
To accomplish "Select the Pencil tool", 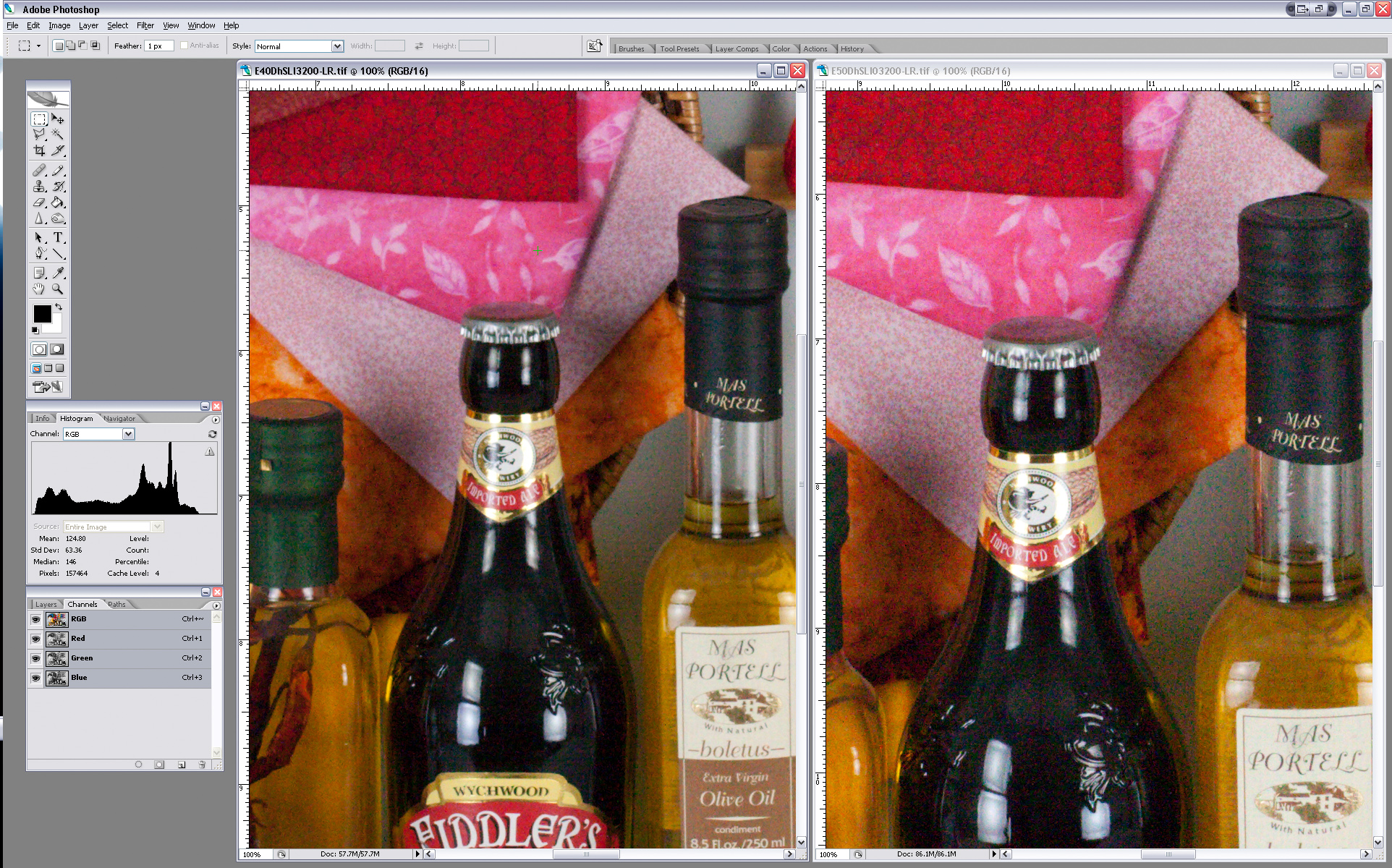I will [x=58, y=171].
